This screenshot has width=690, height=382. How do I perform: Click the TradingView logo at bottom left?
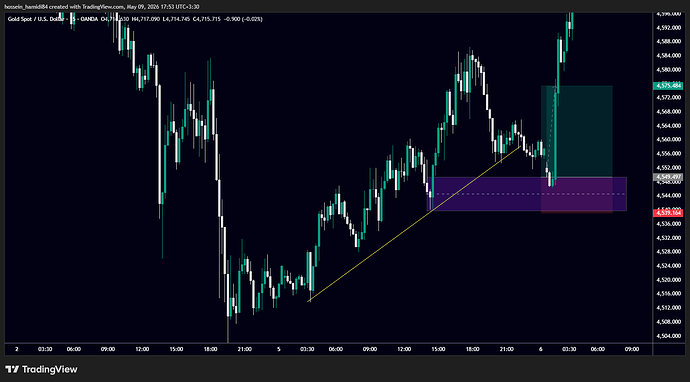[x=41, y=369]
